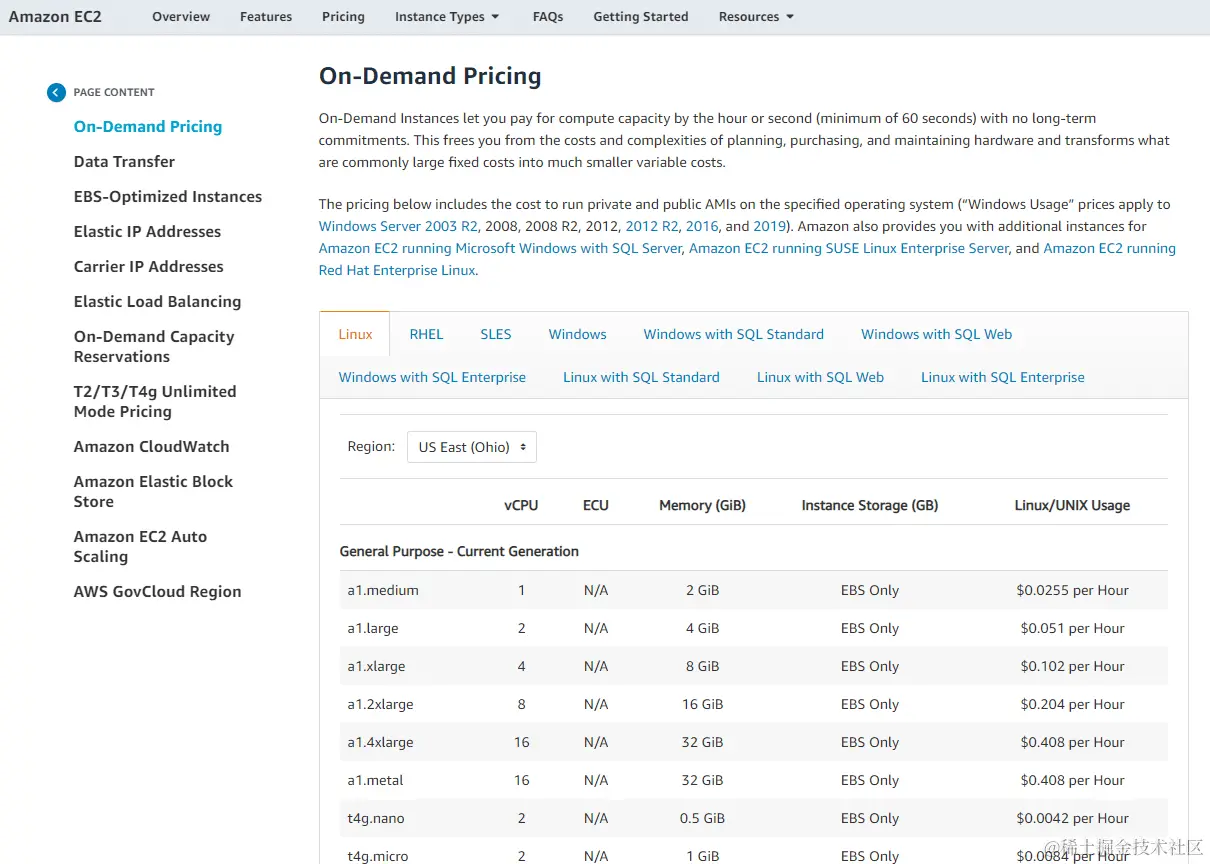
Task: Click the Linux/UNIX Usage column header
Action: click(x=1072, y=505)
